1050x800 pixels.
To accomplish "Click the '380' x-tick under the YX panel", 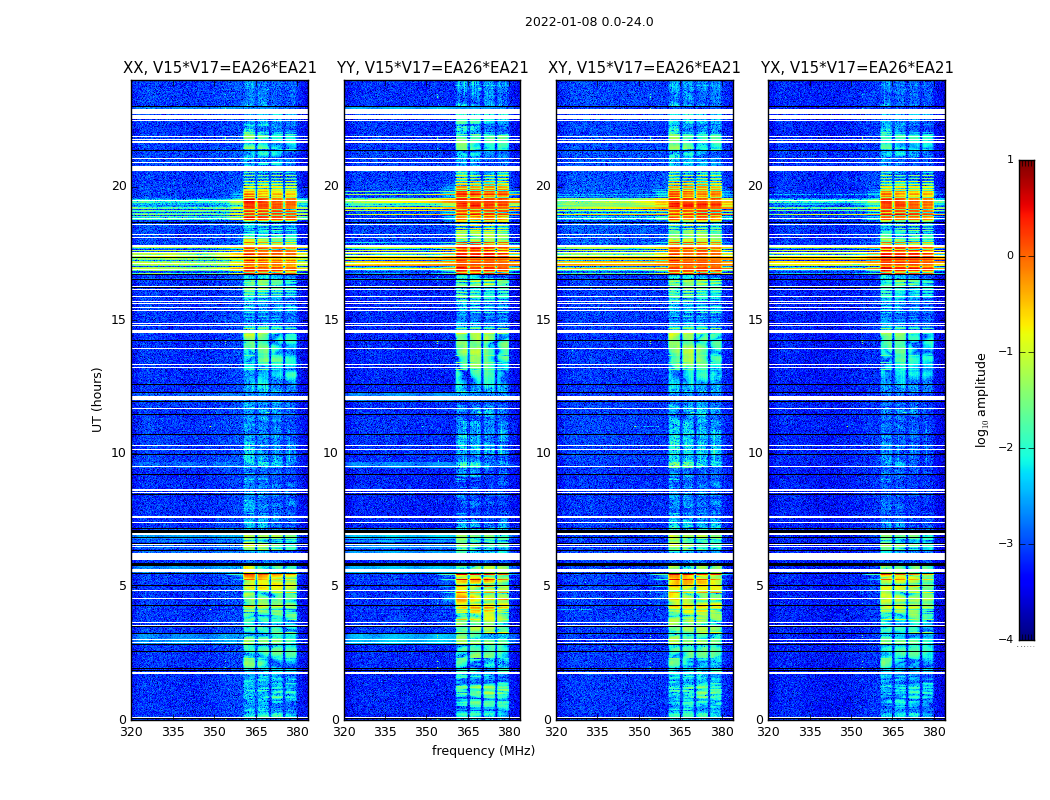I will tap(934, 732).
